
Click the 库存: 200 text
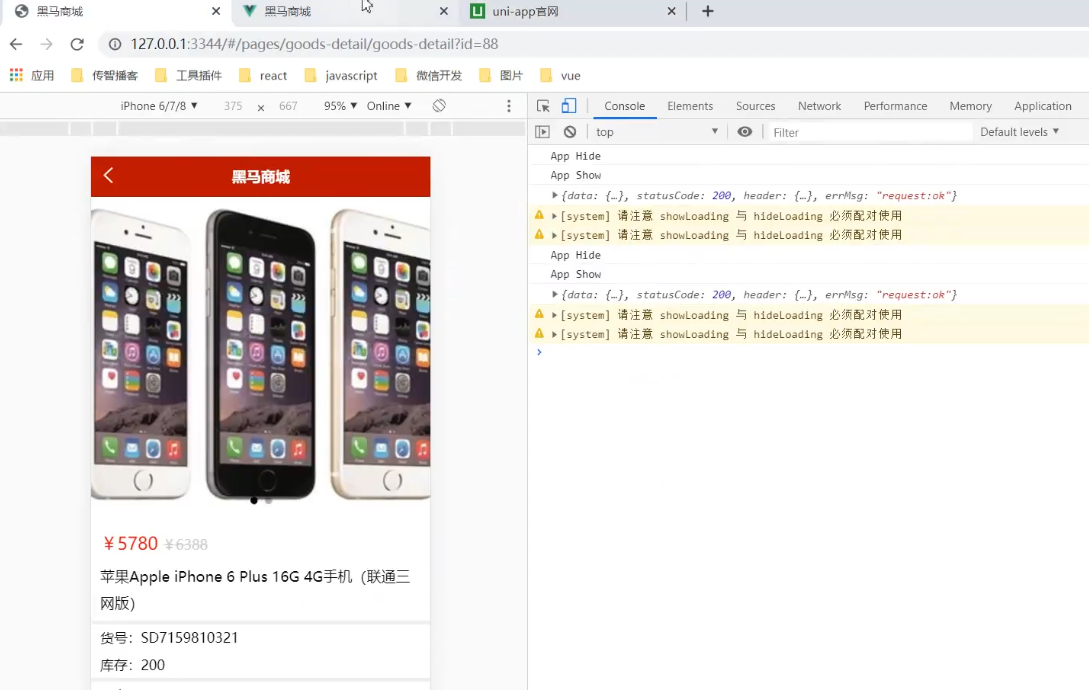[132, 665]
